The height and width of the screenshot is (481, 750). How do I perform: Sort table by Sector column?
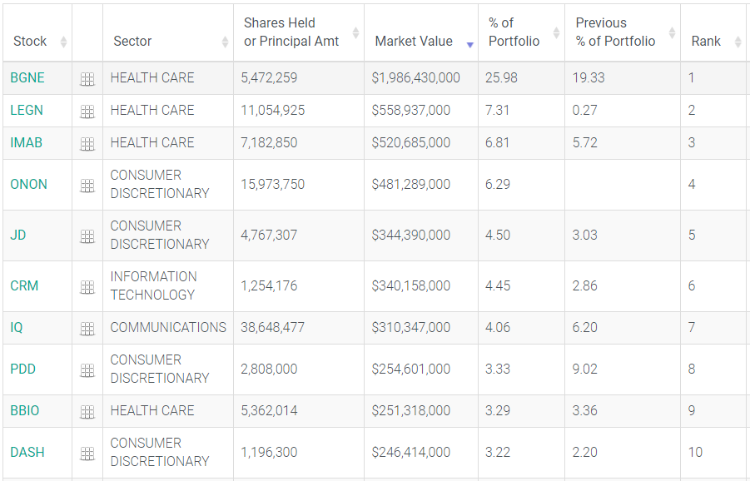click(x=166, y=42)
